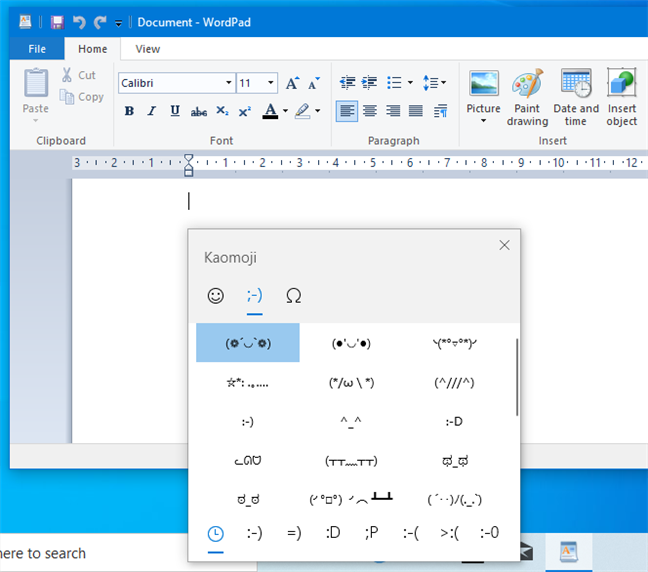Toggle underline formatting

pyautogui.click(x=175, y=111)
